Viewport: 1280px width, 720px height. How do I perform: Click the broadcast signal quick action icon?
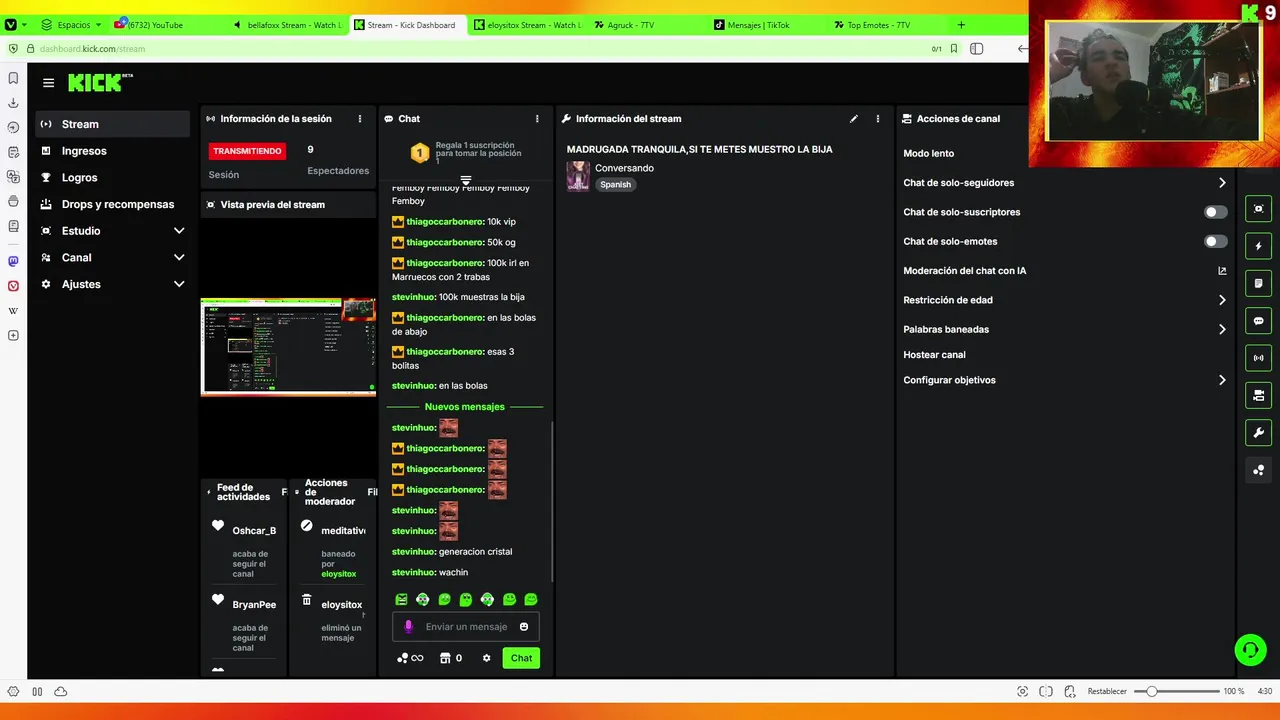tap(1259, 358)
